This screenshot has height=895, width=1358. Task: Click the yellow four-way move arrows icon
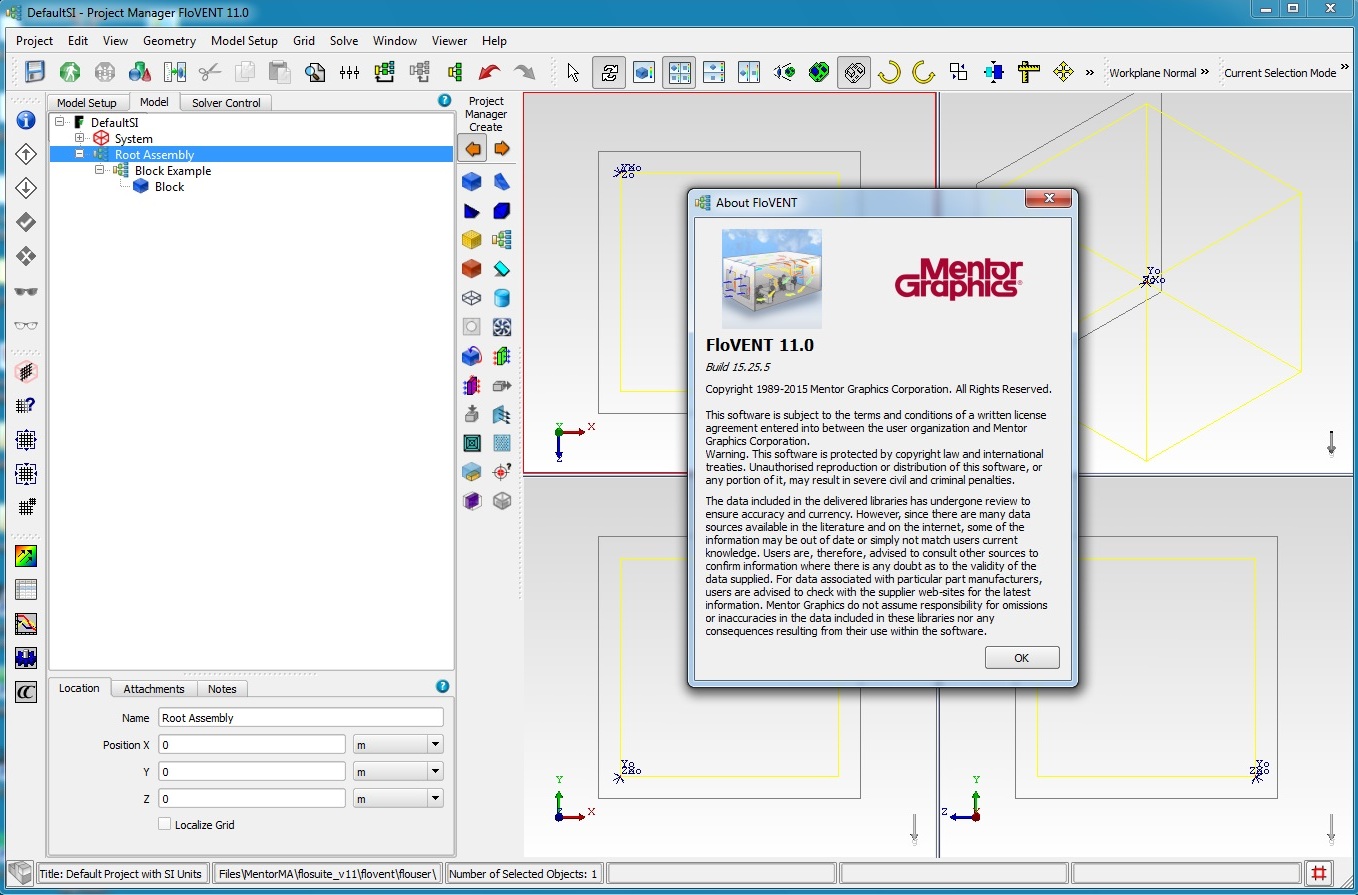tap(1063, 72)
